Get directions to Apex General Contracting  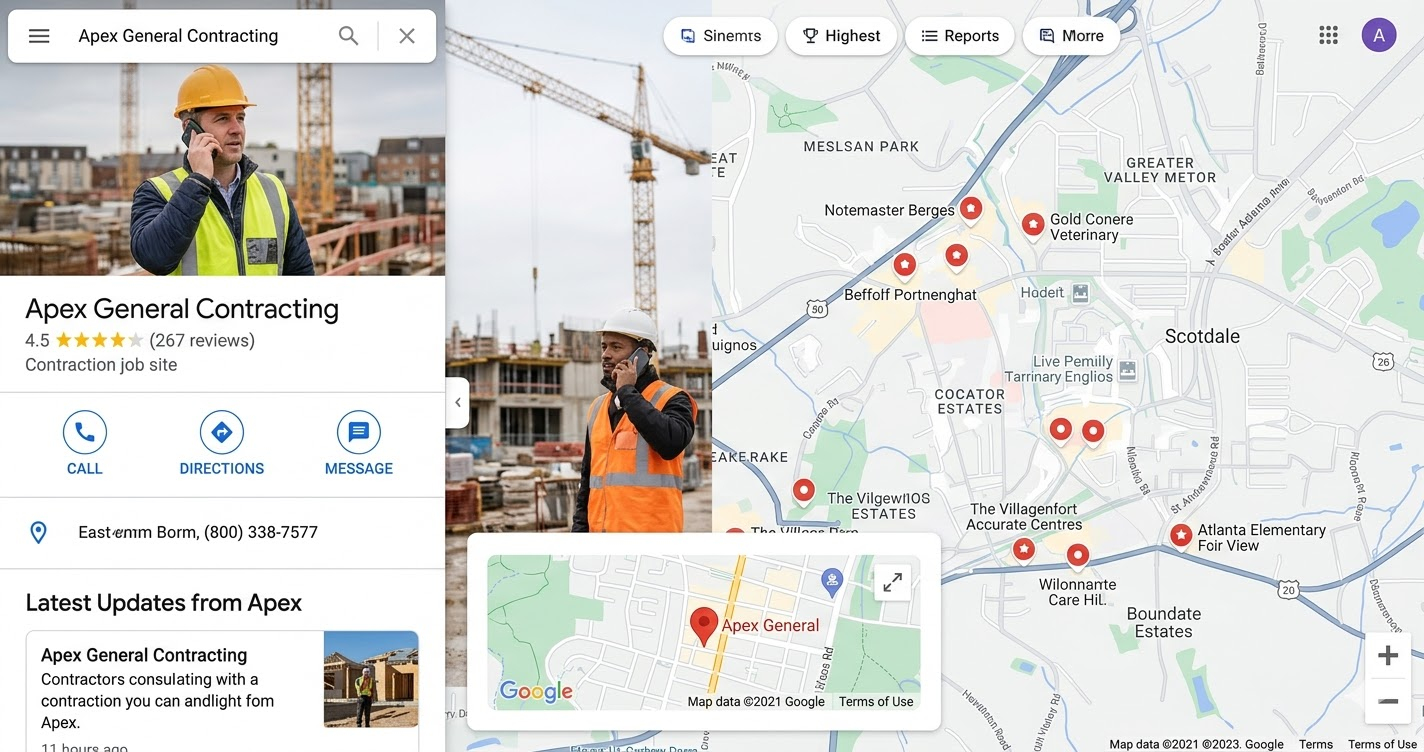[x=222, y=443]
